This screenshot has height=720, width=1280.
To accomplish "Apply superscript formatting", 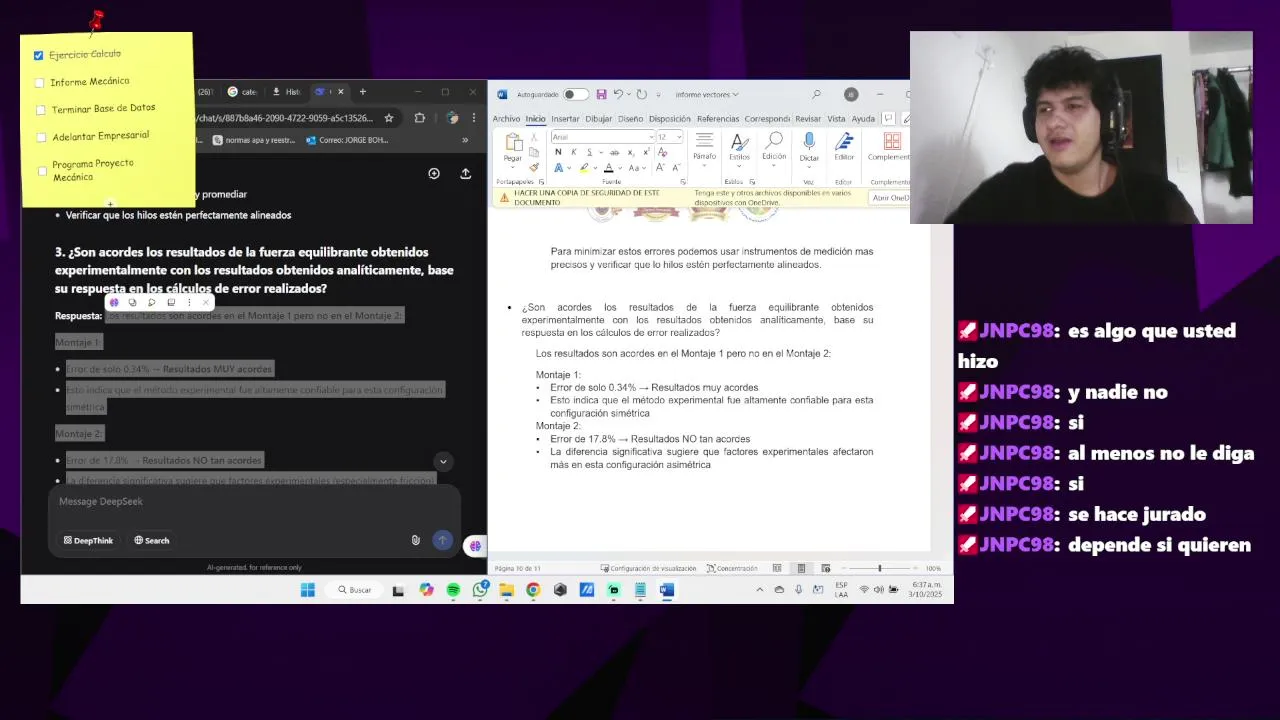I will [x=646, y=152].
